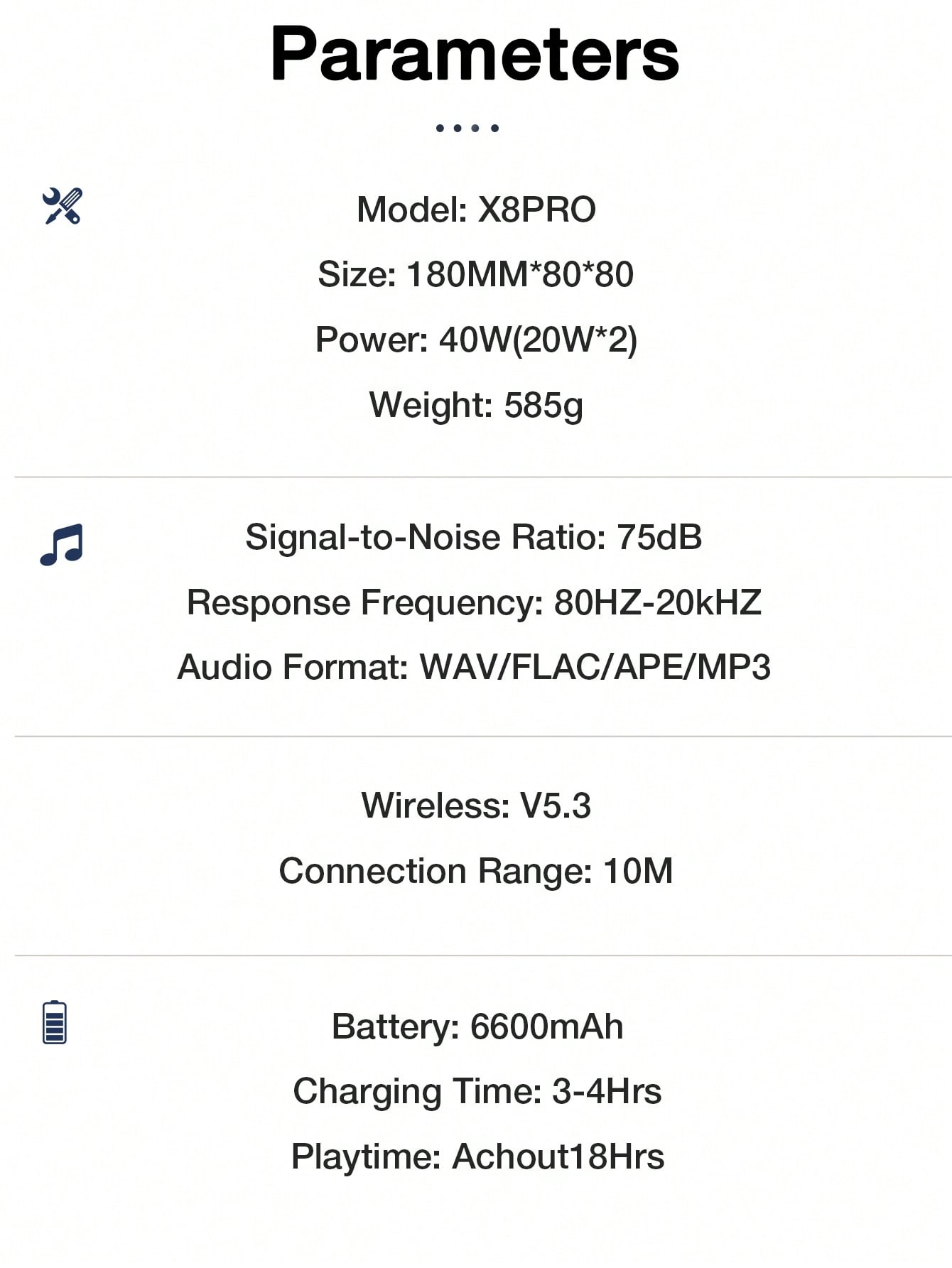952x1268 pixels.
Task: Click Connection Range: 10M text
Action: pyautogui.click(x=476, y=871)
